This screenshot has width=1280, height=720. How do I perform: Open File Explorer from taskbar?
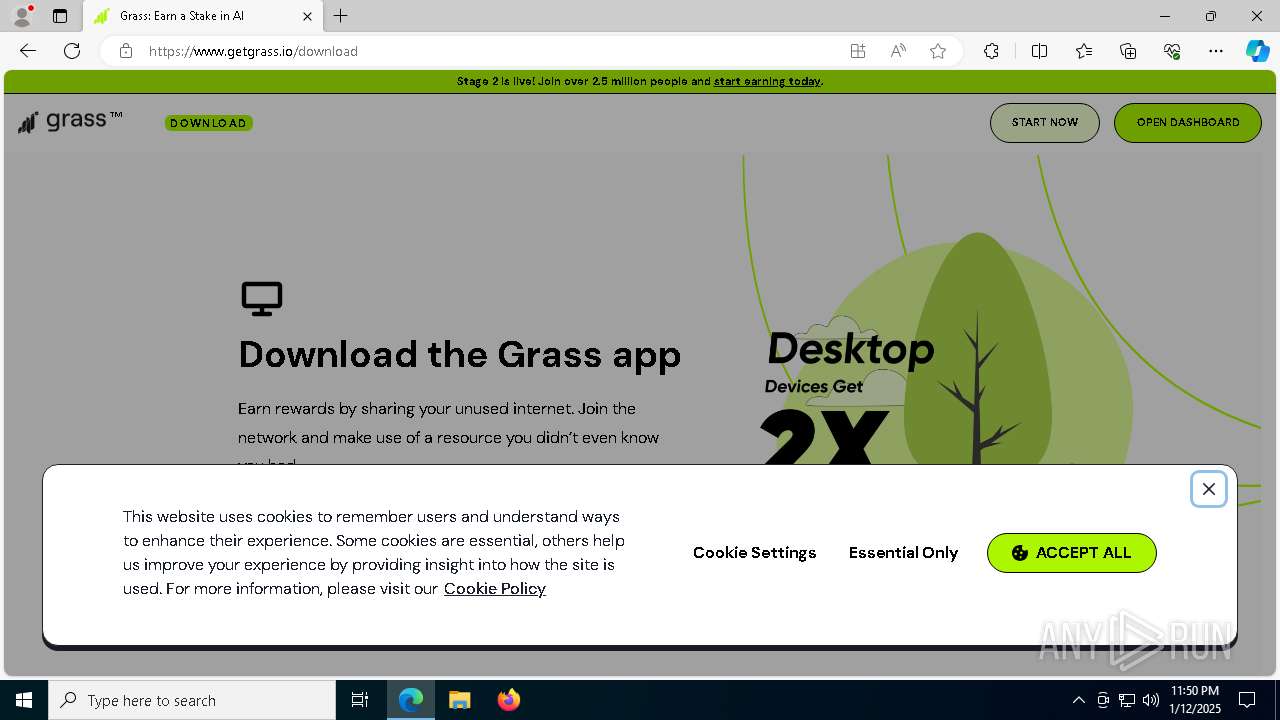(x=460, y=700)
